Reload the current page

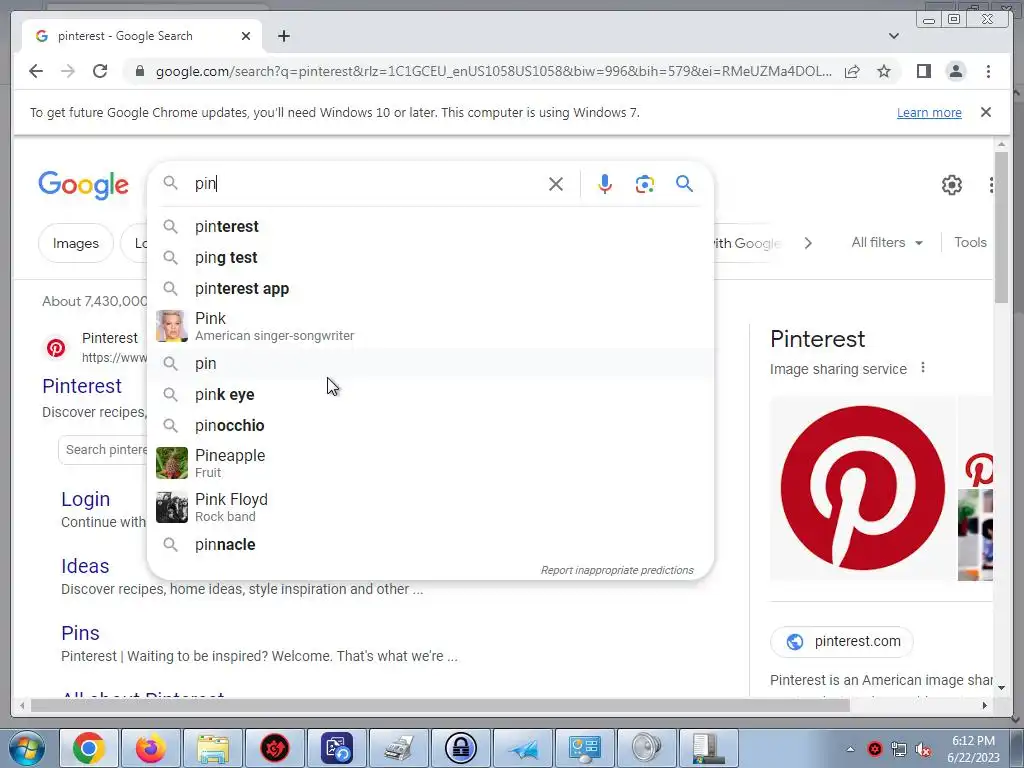point(100,71)
